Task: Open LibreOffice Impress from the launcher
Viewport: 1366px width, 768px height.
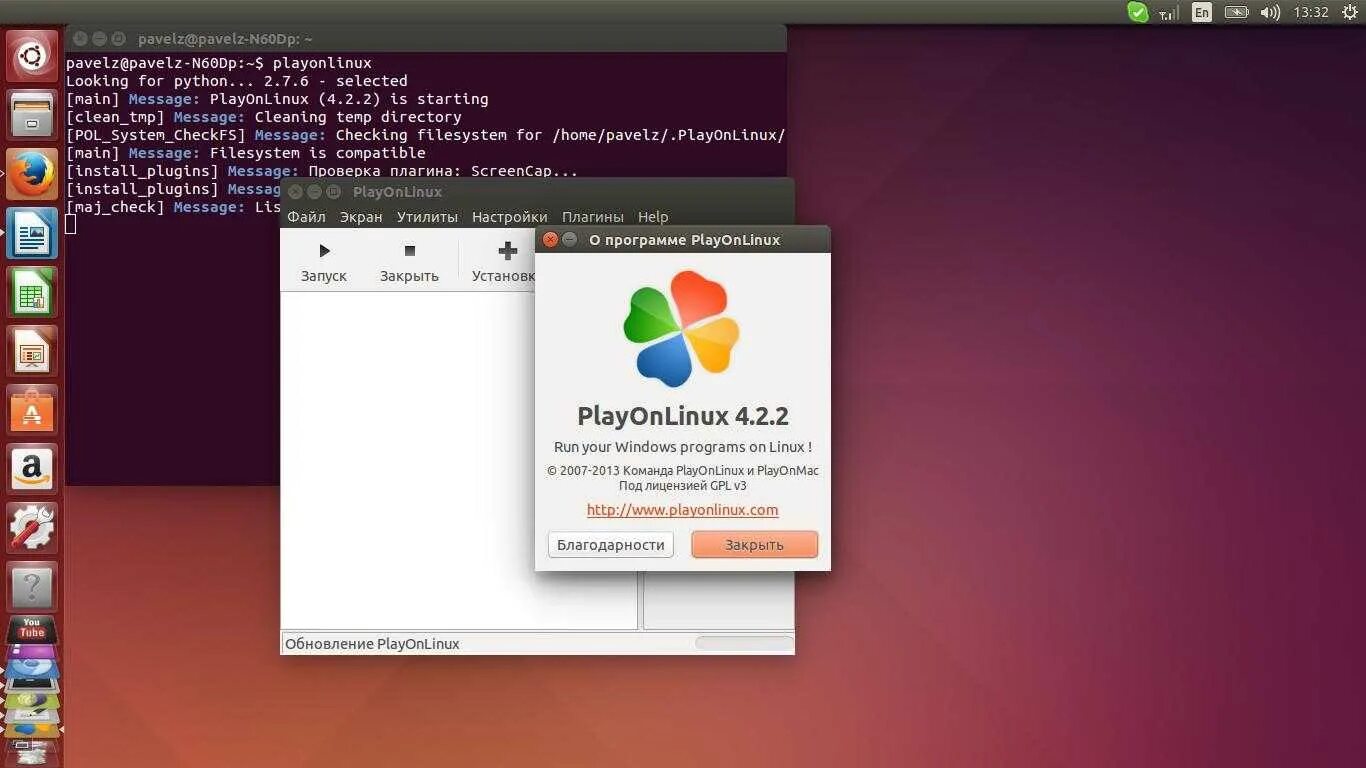Action: (32, 351)
